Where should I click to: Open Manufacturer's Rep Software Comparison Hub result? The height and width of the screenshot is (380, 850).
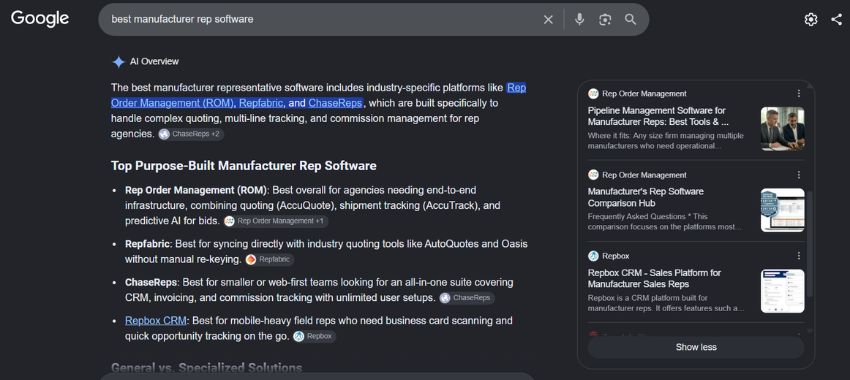(645, 197)
